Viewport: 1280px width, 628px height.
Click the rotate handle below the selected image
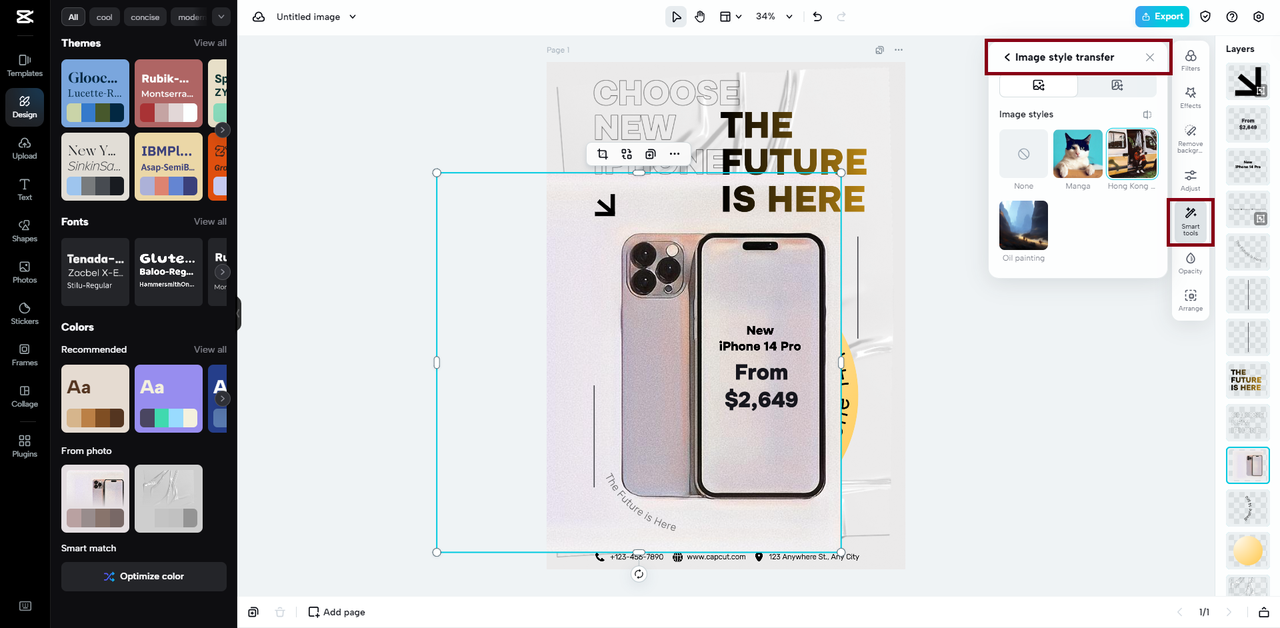pos(638,574)
